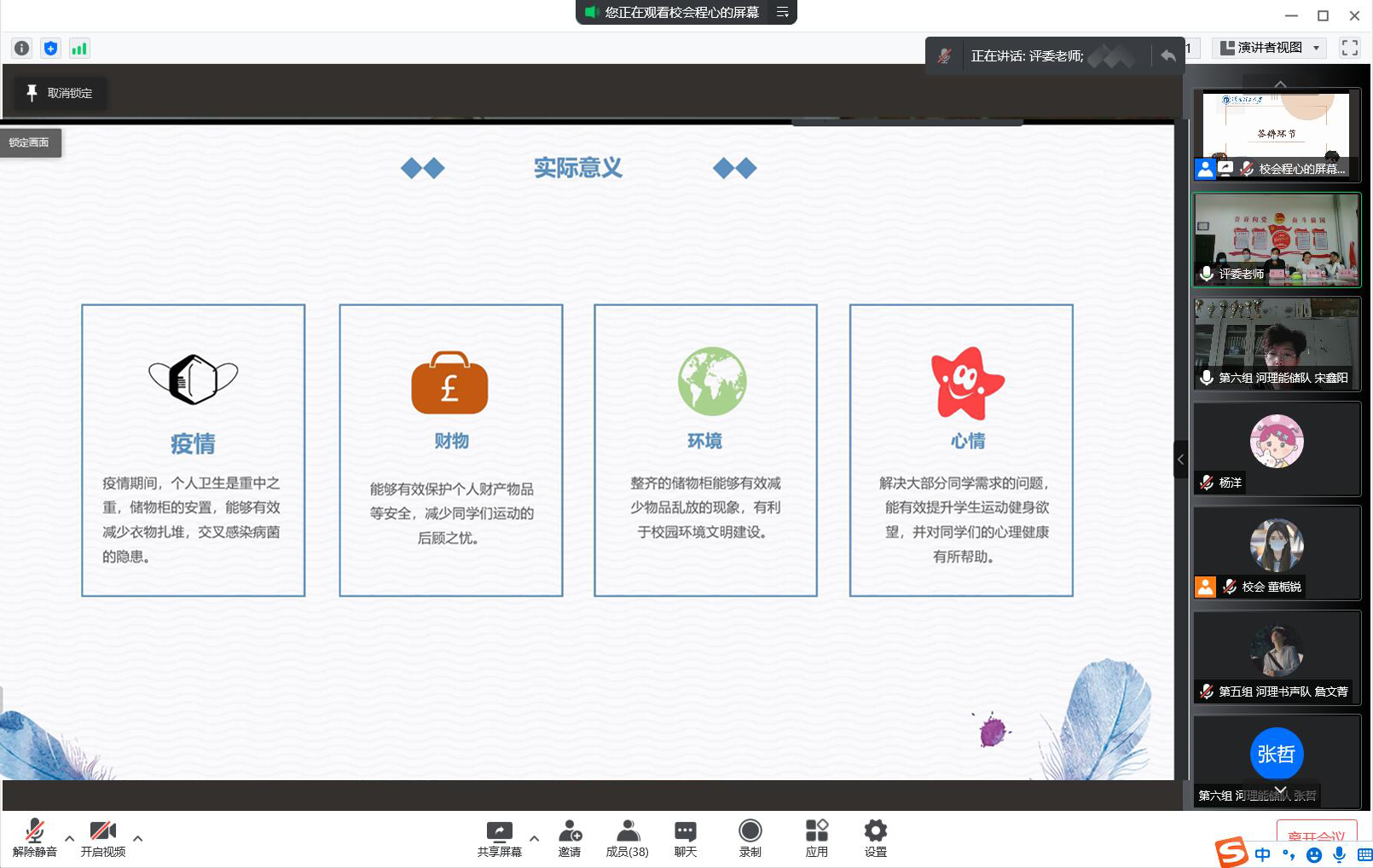The width and height of the screenshot is (1373, 868).
Task: Expand audio options arrow beside 解除静音
Action: tap(70, 838)
